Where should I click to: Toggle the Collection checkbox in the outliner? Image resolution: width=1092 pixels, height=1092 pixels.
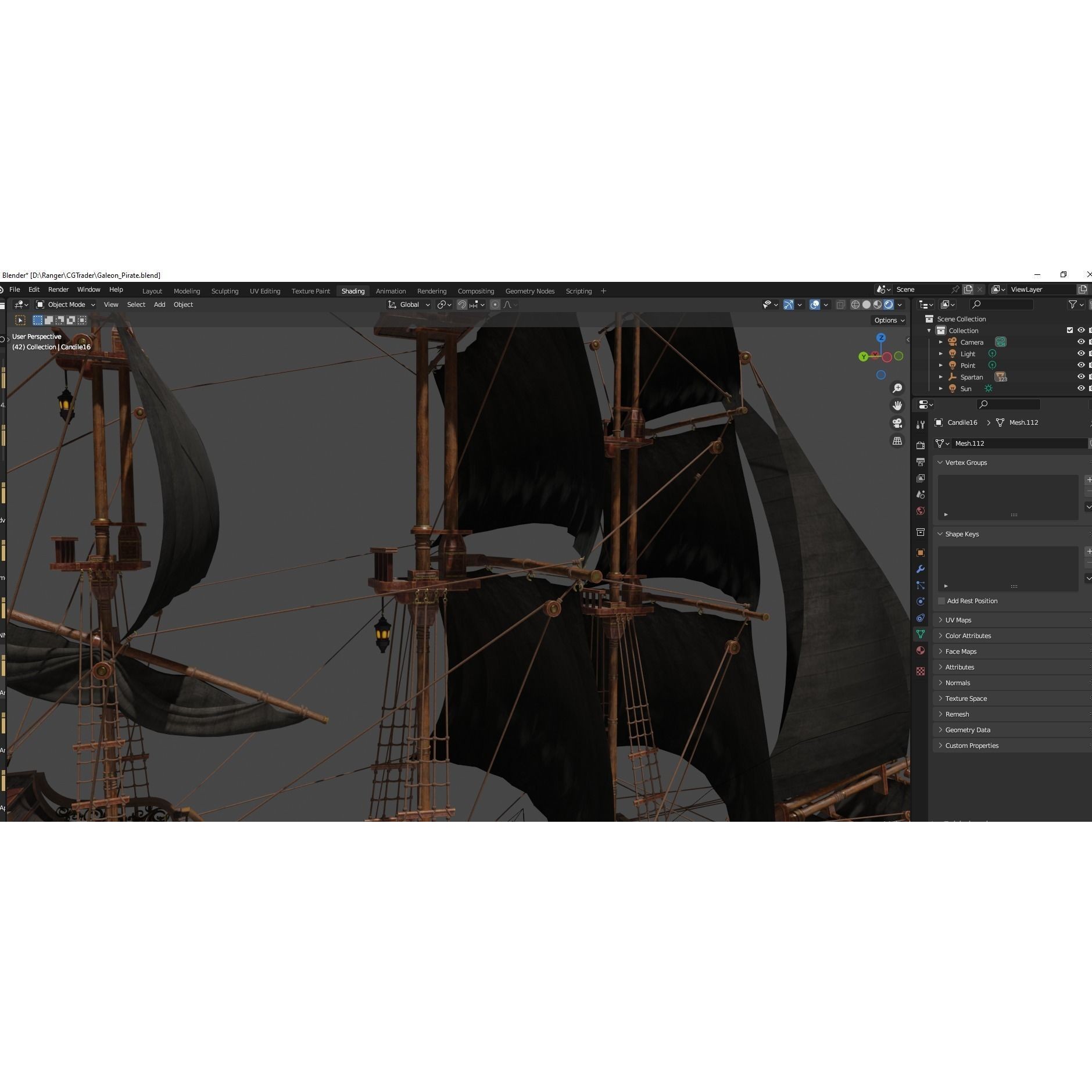coord(1069,330)
